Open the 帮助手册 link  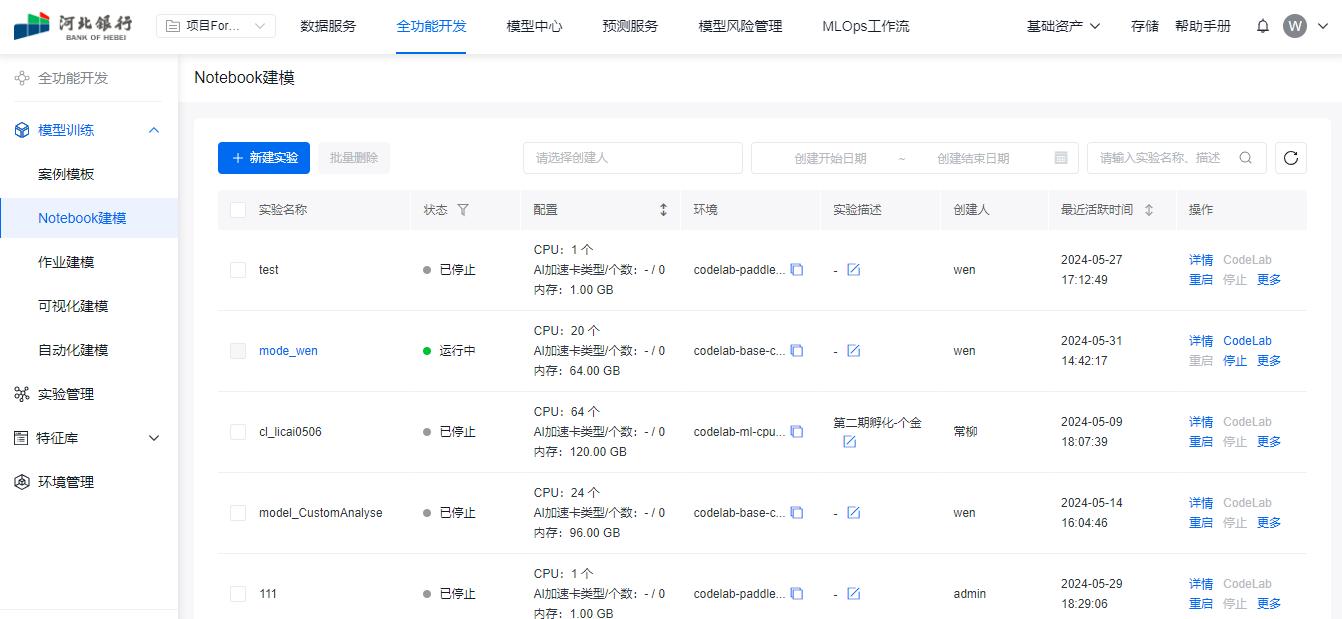coord(1203,26)
